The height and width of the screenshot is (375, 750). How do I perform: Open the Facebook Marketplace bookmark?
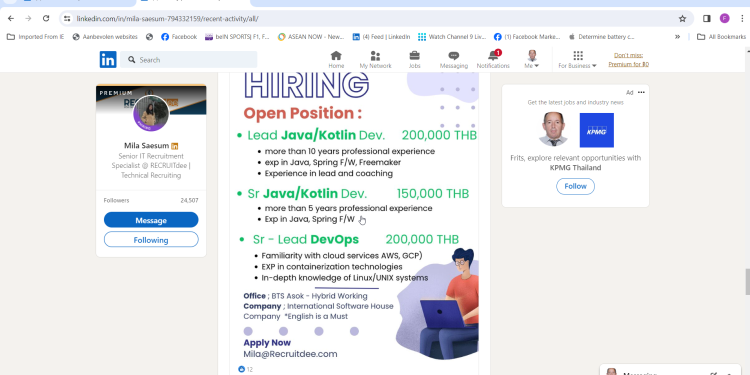coord(527,37)
